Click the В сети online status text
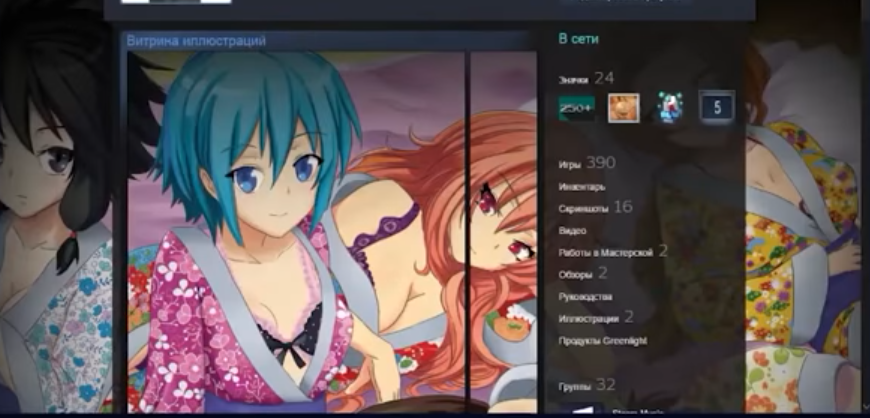The height and width of the screenshot is (418, 870). (x=578, y=39)
